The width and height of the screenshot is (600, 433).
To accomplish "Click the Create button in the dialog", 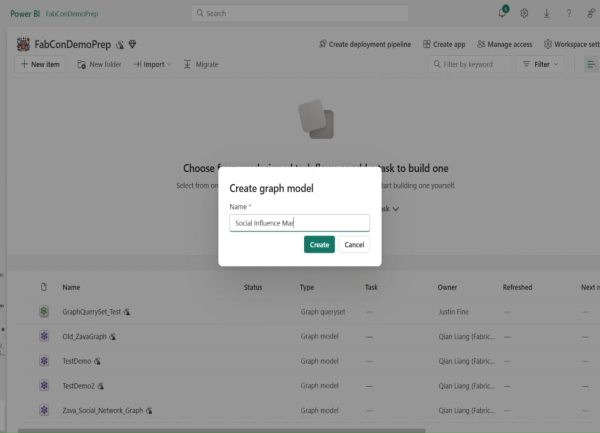I will pyautogui.click(x=319, y=244).
